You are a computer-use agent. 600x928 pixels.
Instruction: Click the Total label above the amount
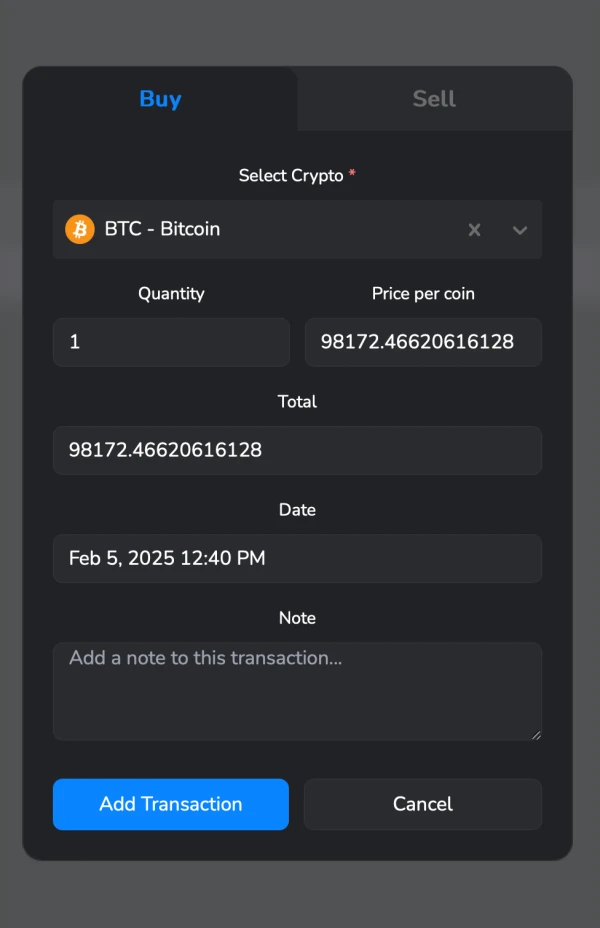pyautogui.click(x=297, y=401)
